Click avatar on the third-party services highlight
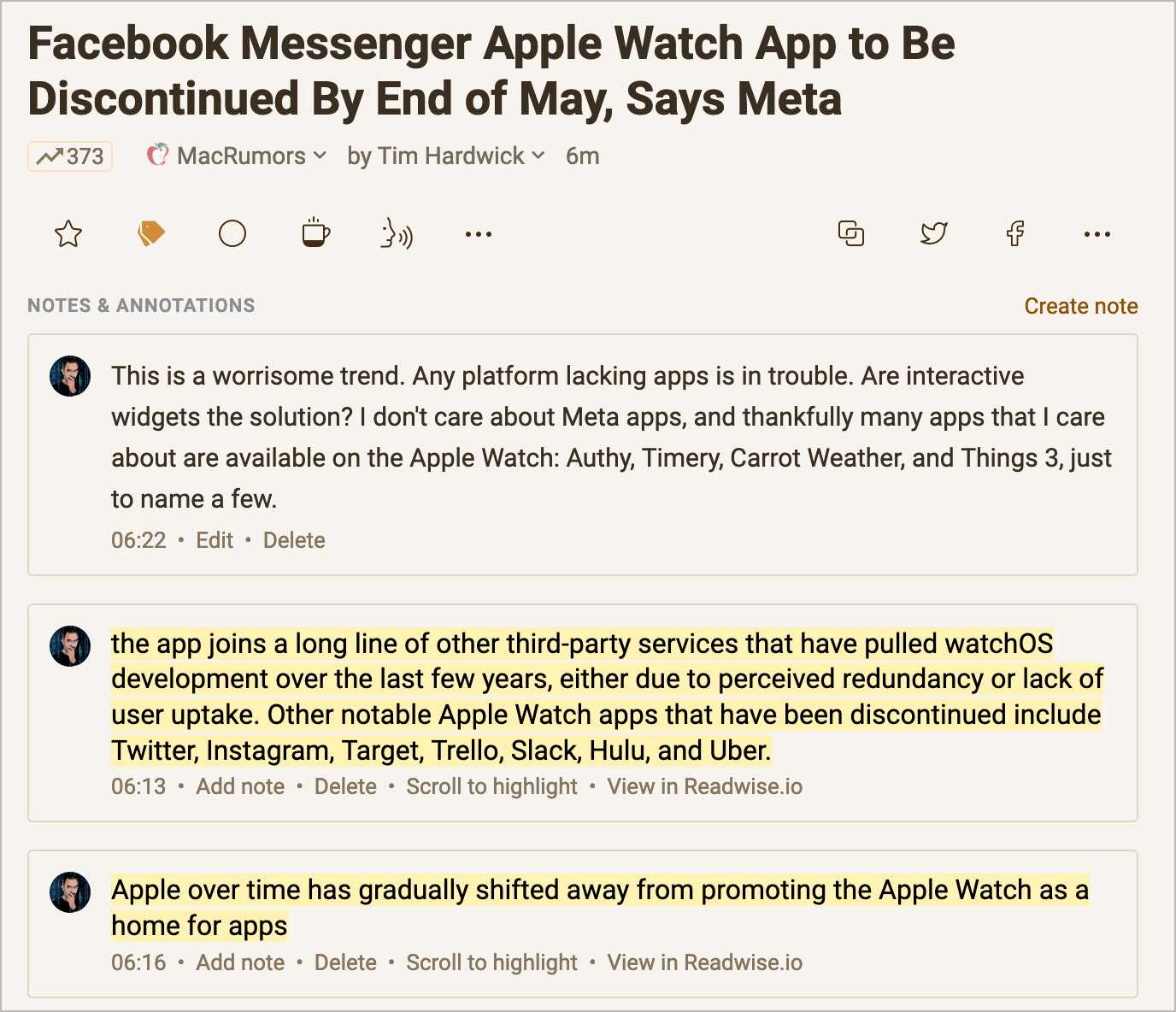Viewport: 1176px width, 1012px height. pos(70,645)
